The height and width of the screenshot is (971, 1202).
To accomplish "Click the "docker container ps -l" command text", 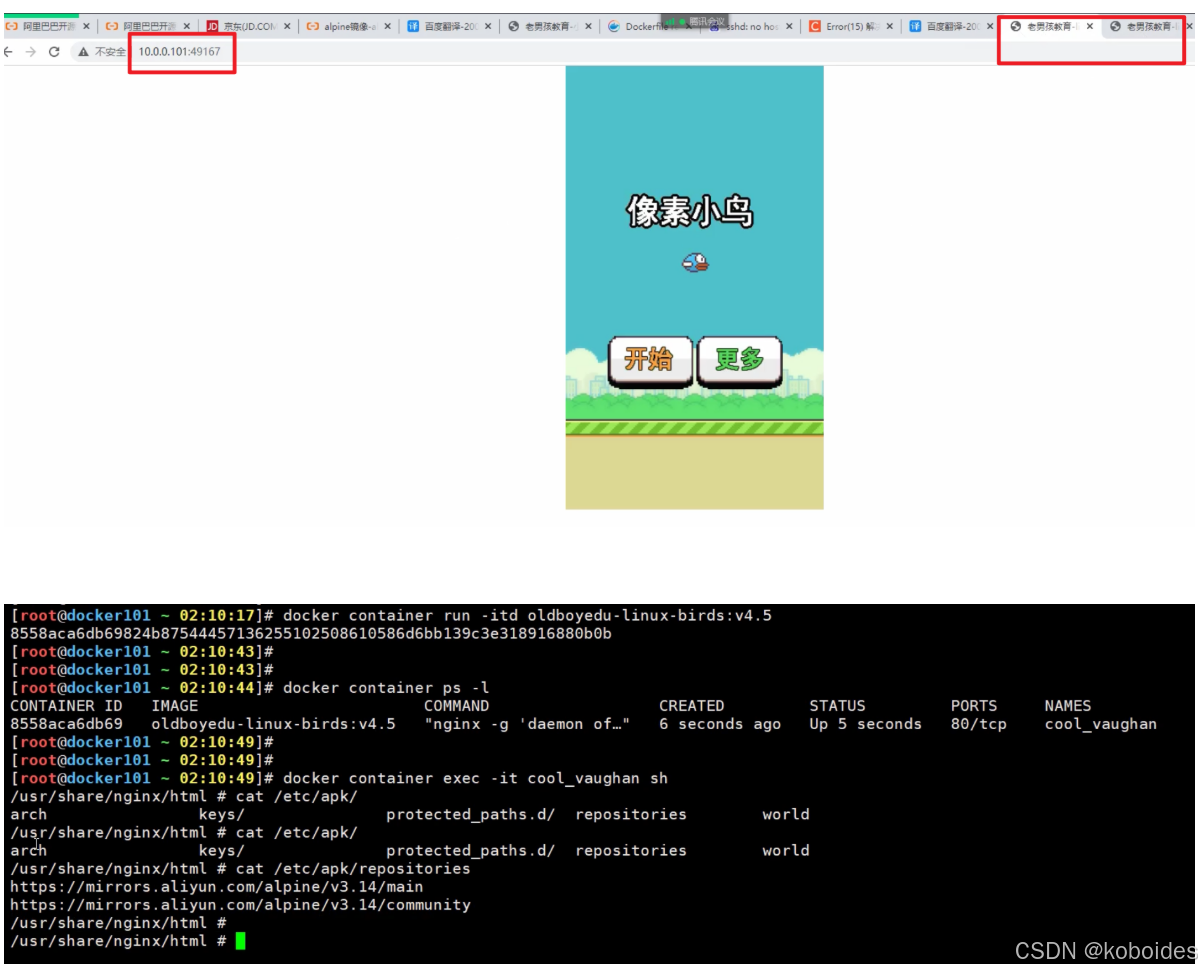I will click(386, 688).
